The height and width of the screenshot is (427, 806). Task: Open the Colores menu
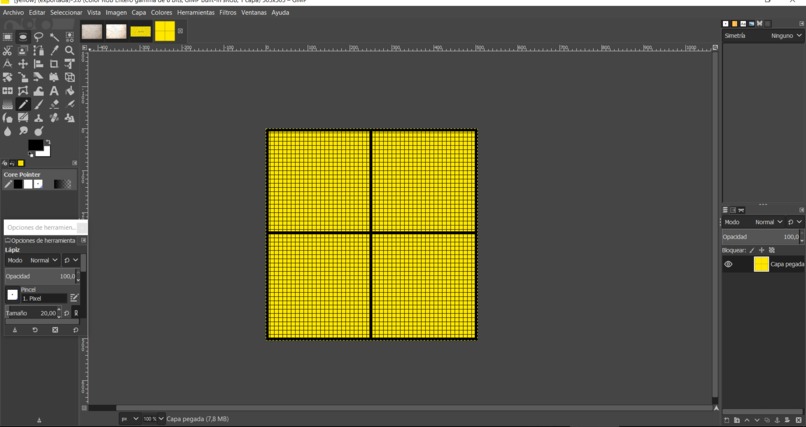tap(161, 12)
